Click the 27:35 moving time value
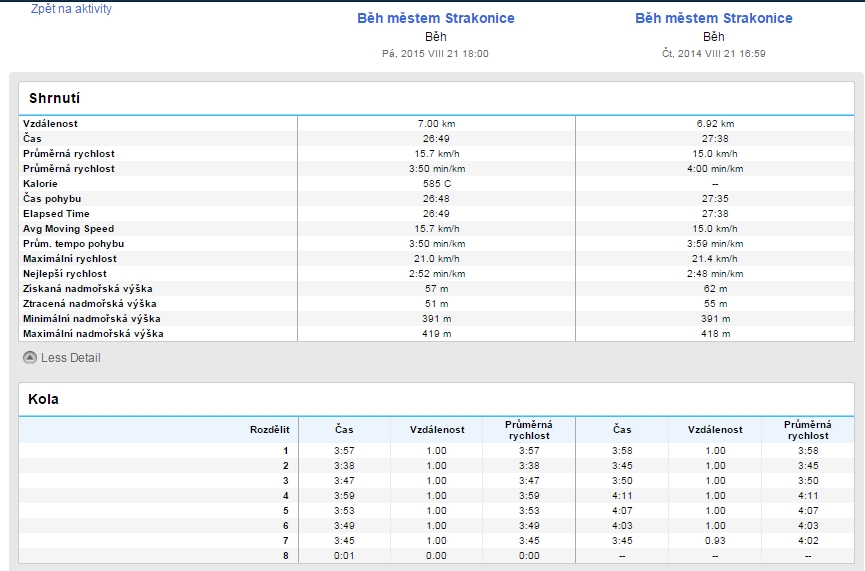This screenshot has height=571, width=865. point(715,199)
